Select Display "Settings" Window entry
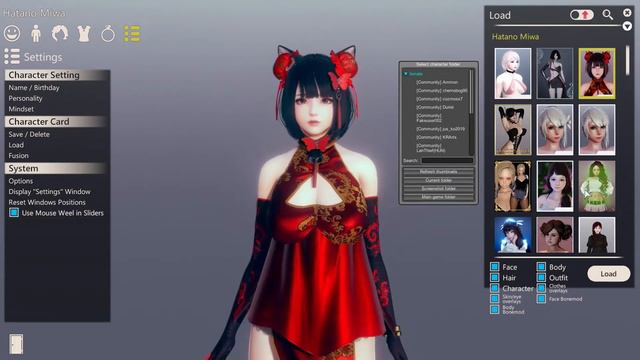This screenshot has height=360, width=640. (x=49, y=191)
